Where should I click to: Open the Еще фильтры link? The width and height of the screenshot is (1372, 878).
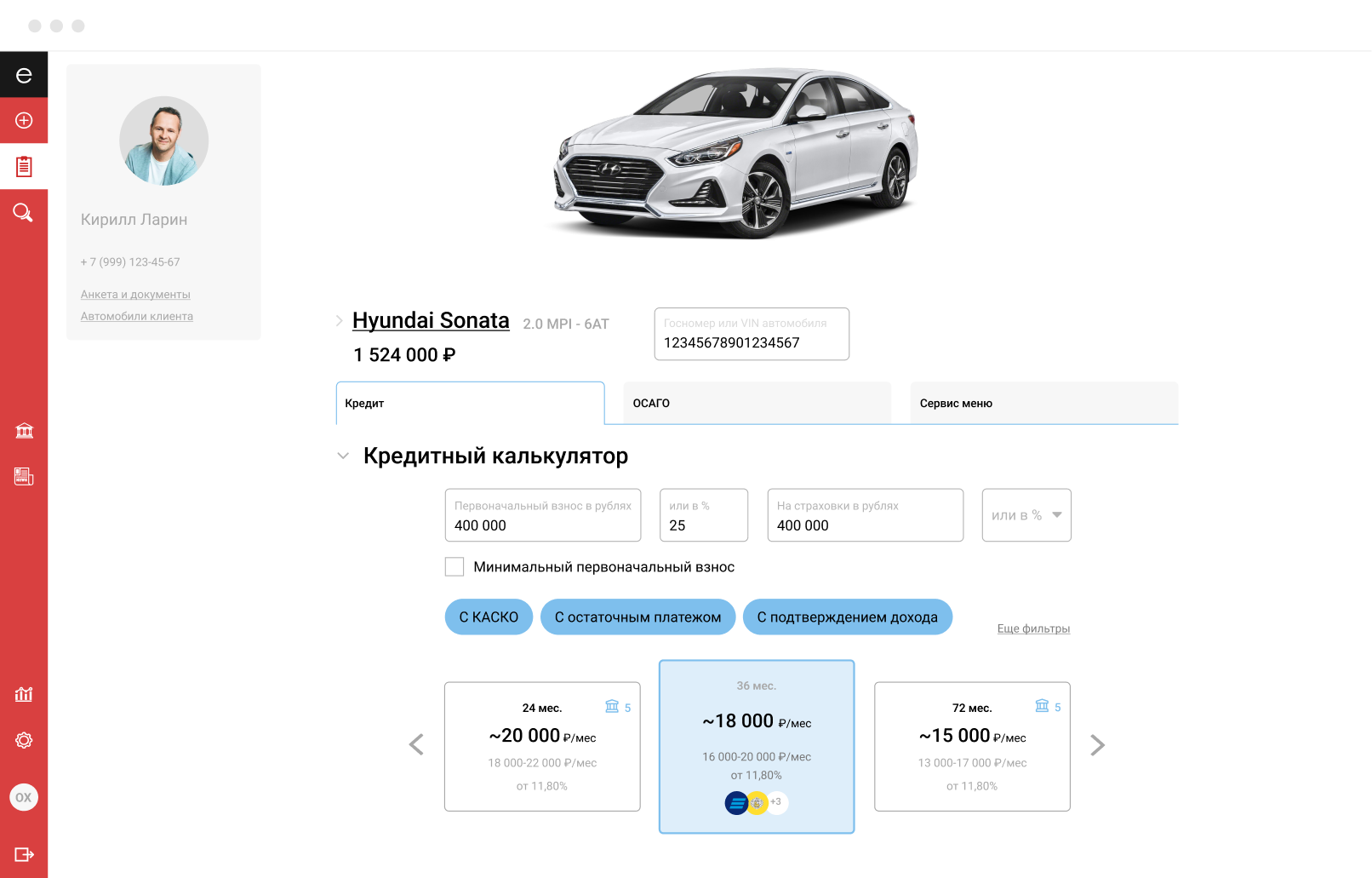pos(1033,628)
